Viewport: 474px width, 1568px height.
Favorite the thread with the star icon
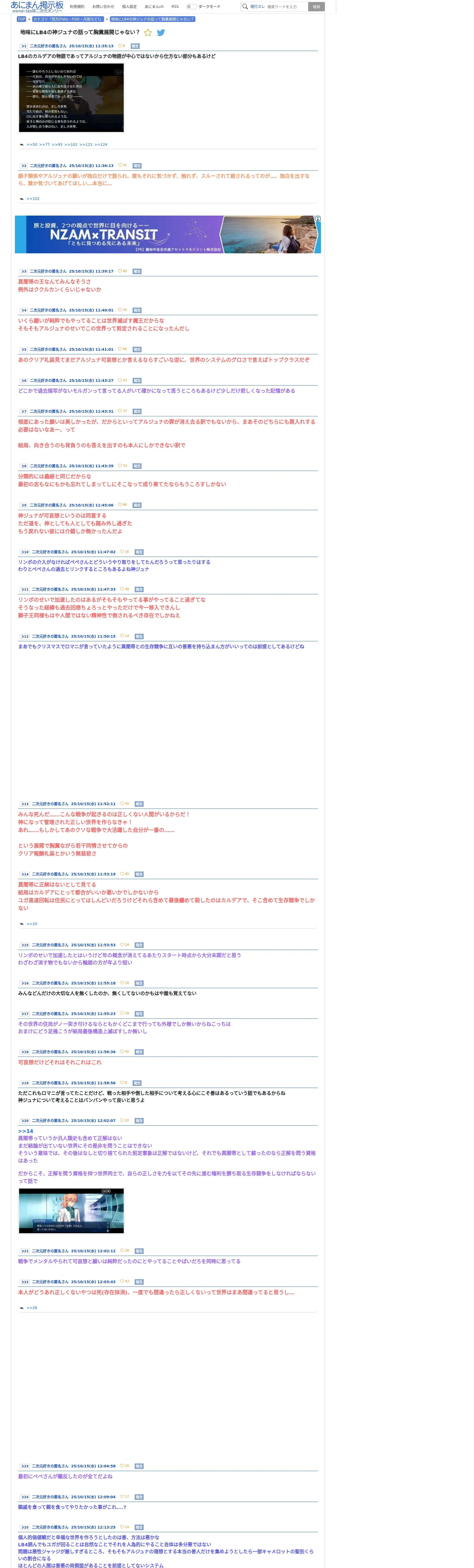[x=148, y=33]
